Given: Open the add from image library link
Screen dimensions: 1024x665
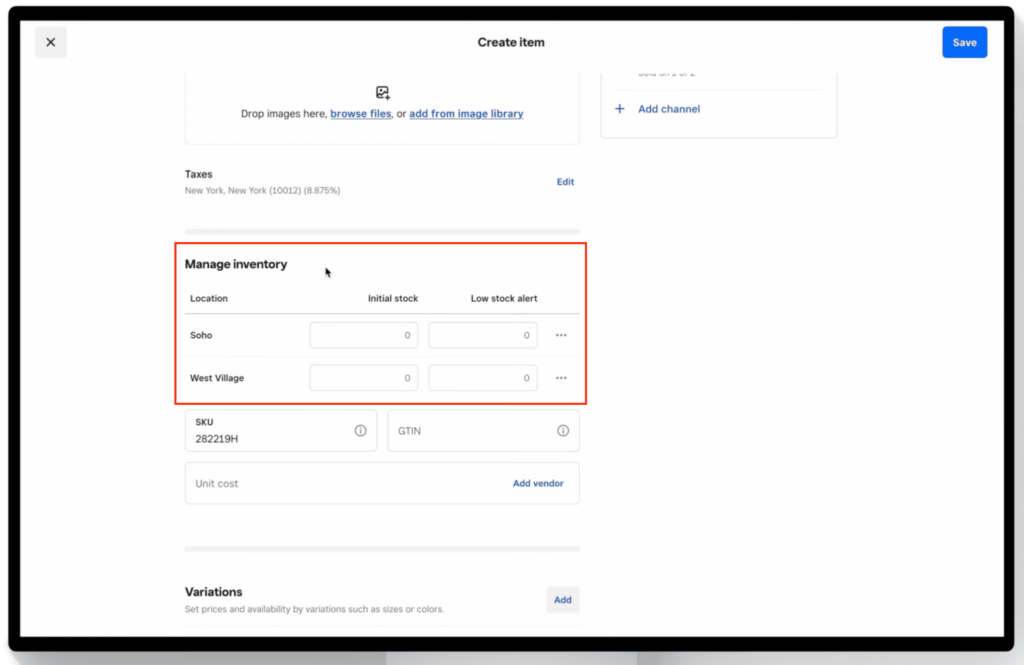Looking at the screenshot, I should pos(466,113).
